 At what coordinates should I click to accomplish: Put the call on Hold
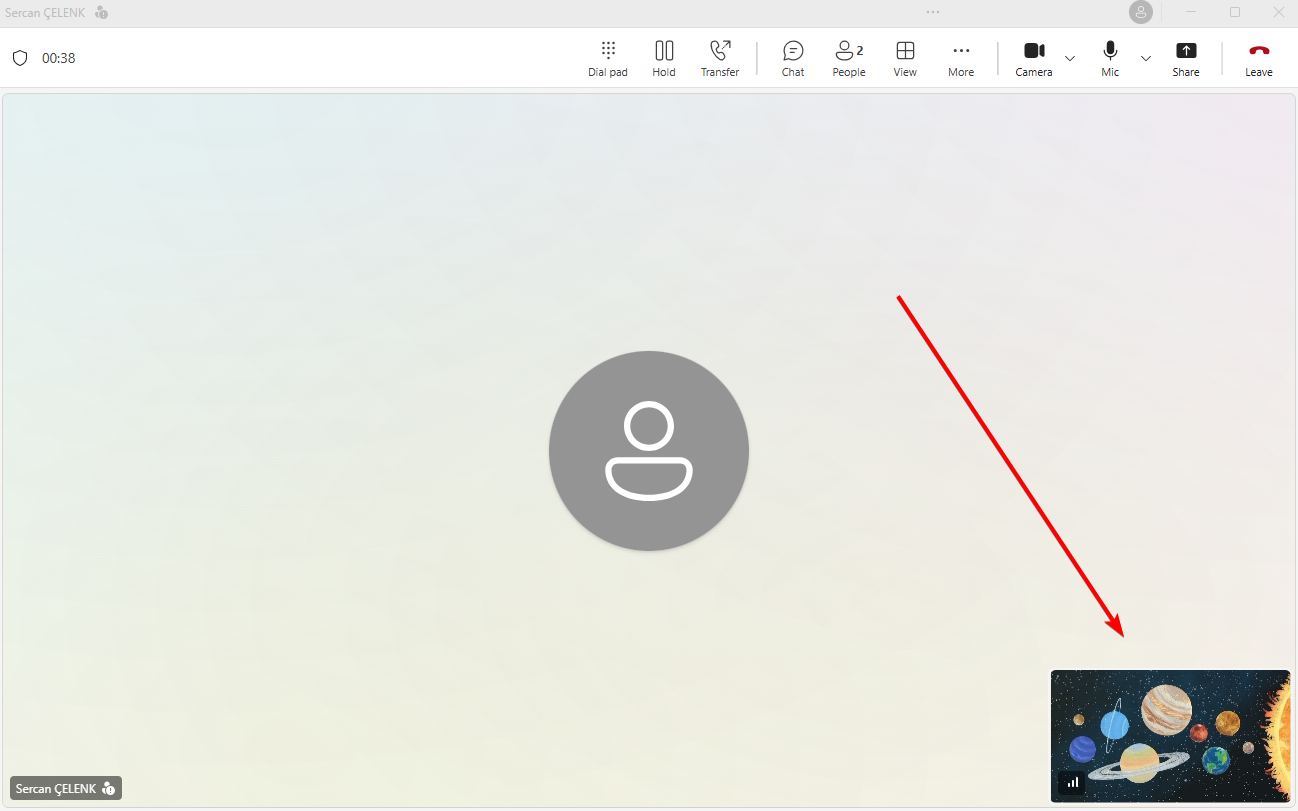(664, 58)
